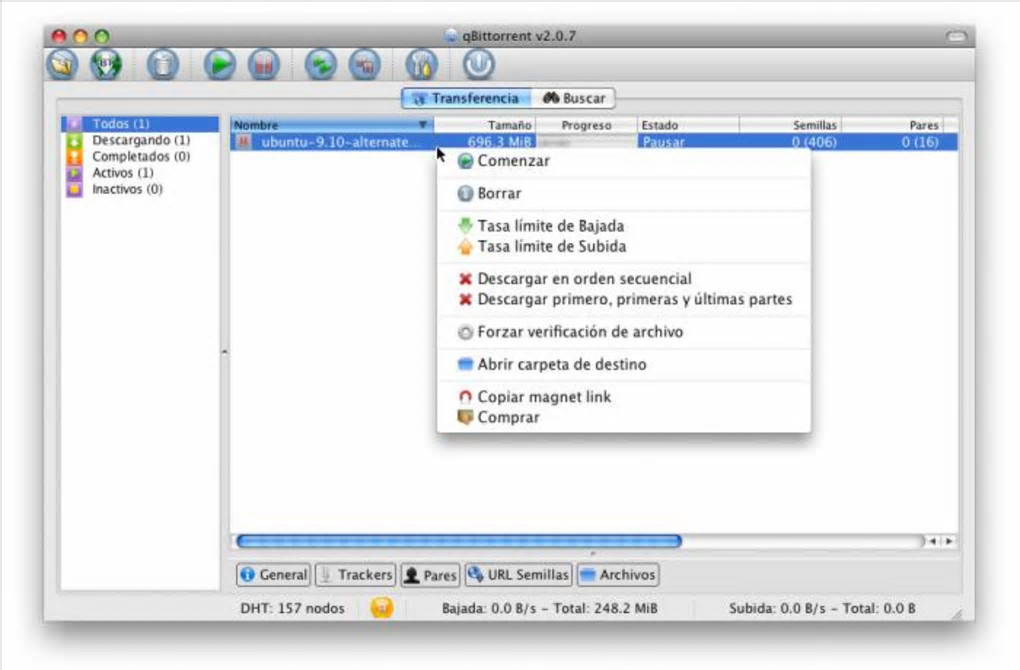The width and height of the screenshot is (1020, 670).
Task: Switch to Buscar tab
Action: pyautogui.click(x=573, y=98)
